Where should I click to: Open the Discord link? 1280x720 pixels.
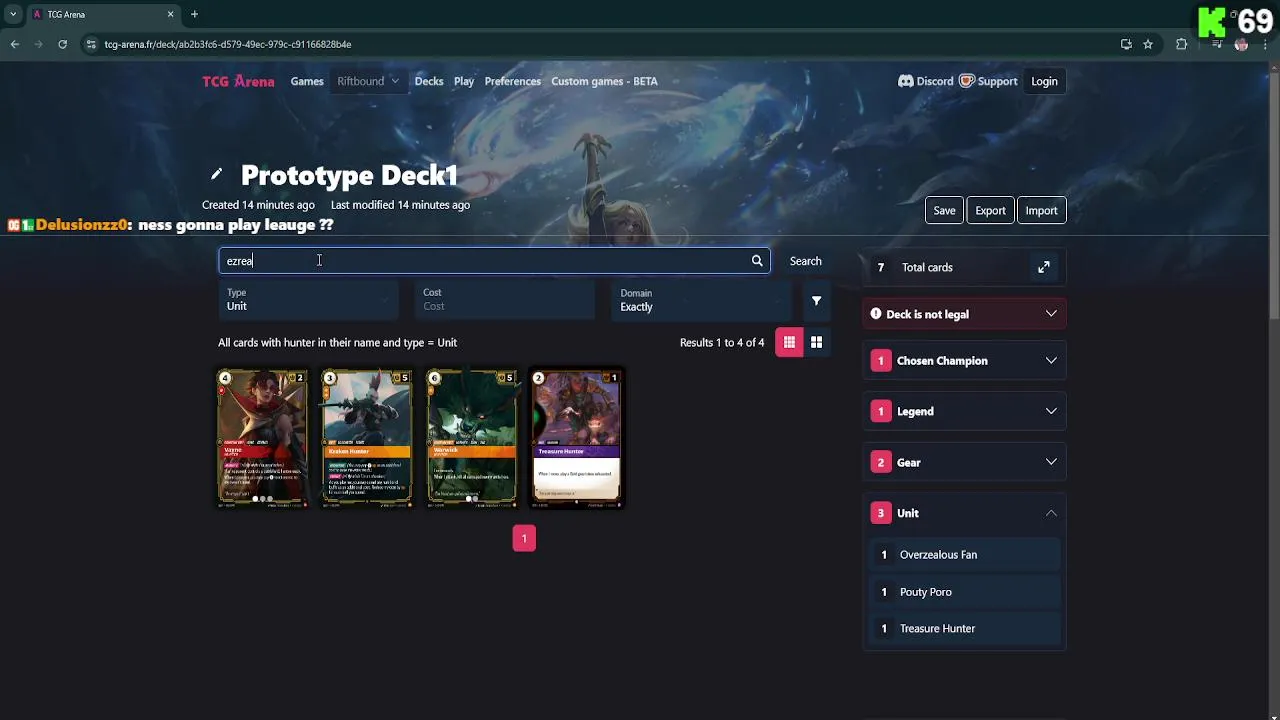[x=925, y=81]
